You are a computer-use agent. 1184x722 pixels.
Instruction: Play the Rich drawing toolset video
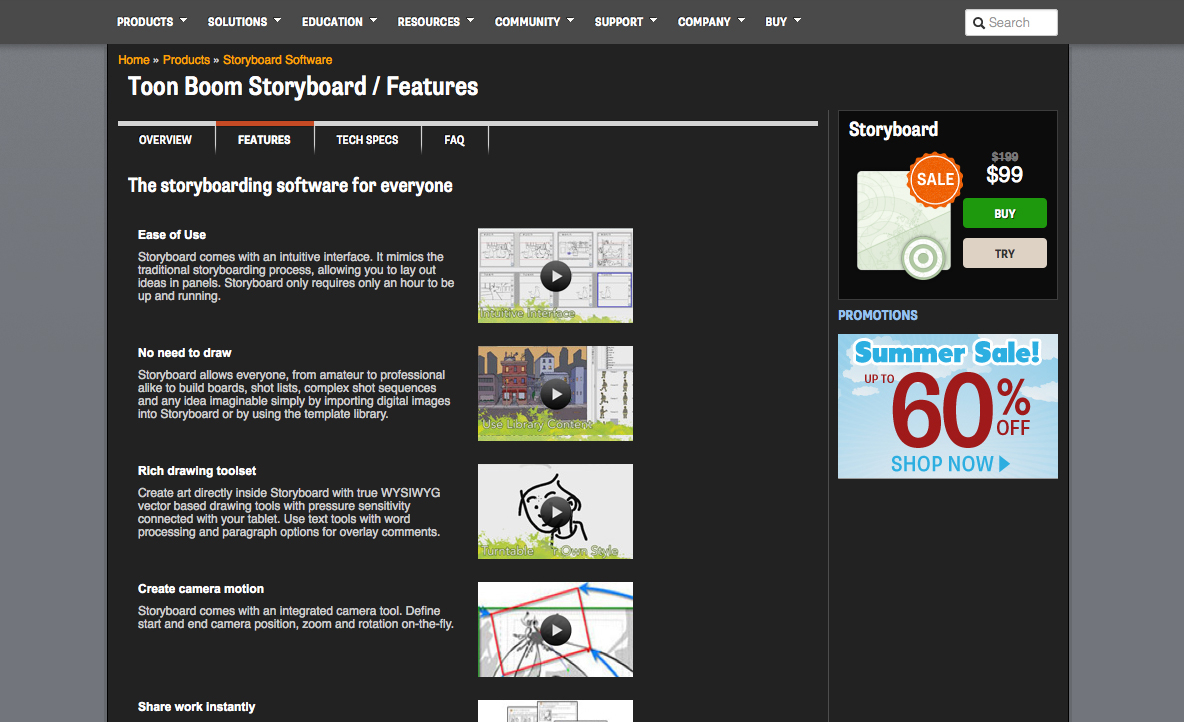pyautogui.click(x=556, y=511)
